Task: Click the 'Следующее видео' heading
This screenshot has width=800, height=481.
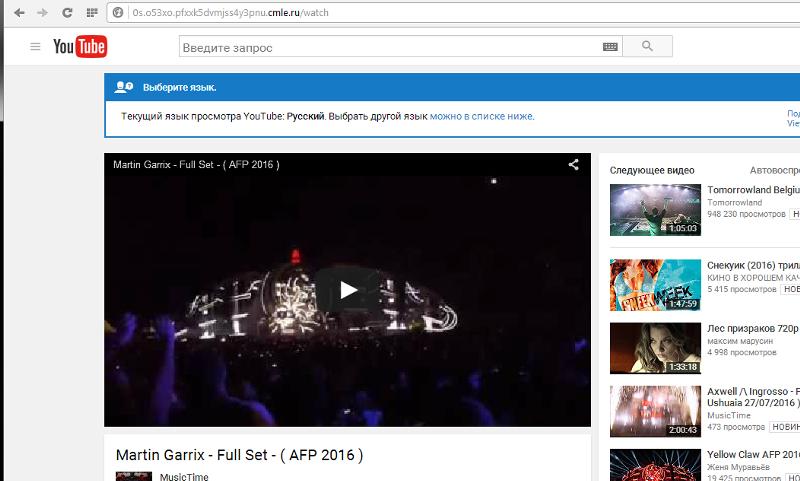Action: [x=652, y=170]
